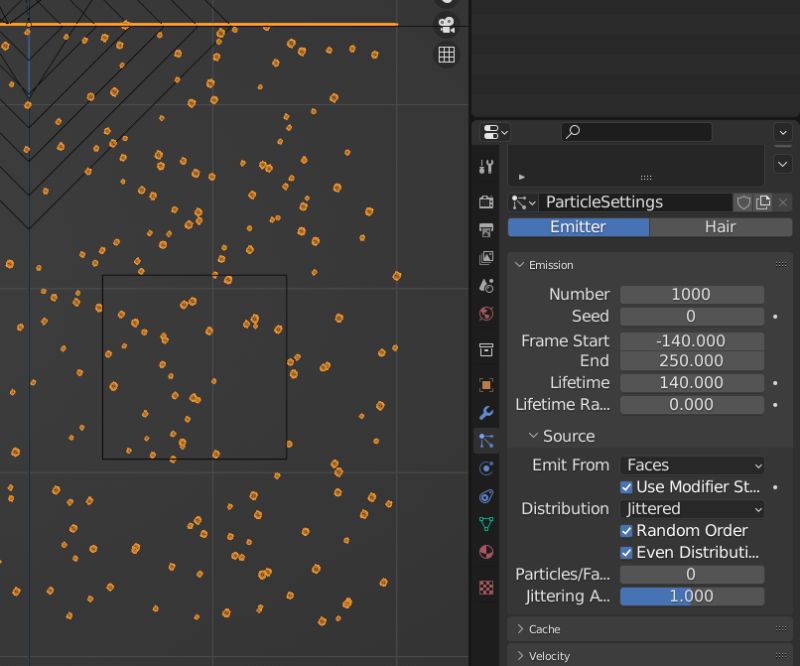
Task: Toggle the viewport camera view icon
Action: (446, 25)
